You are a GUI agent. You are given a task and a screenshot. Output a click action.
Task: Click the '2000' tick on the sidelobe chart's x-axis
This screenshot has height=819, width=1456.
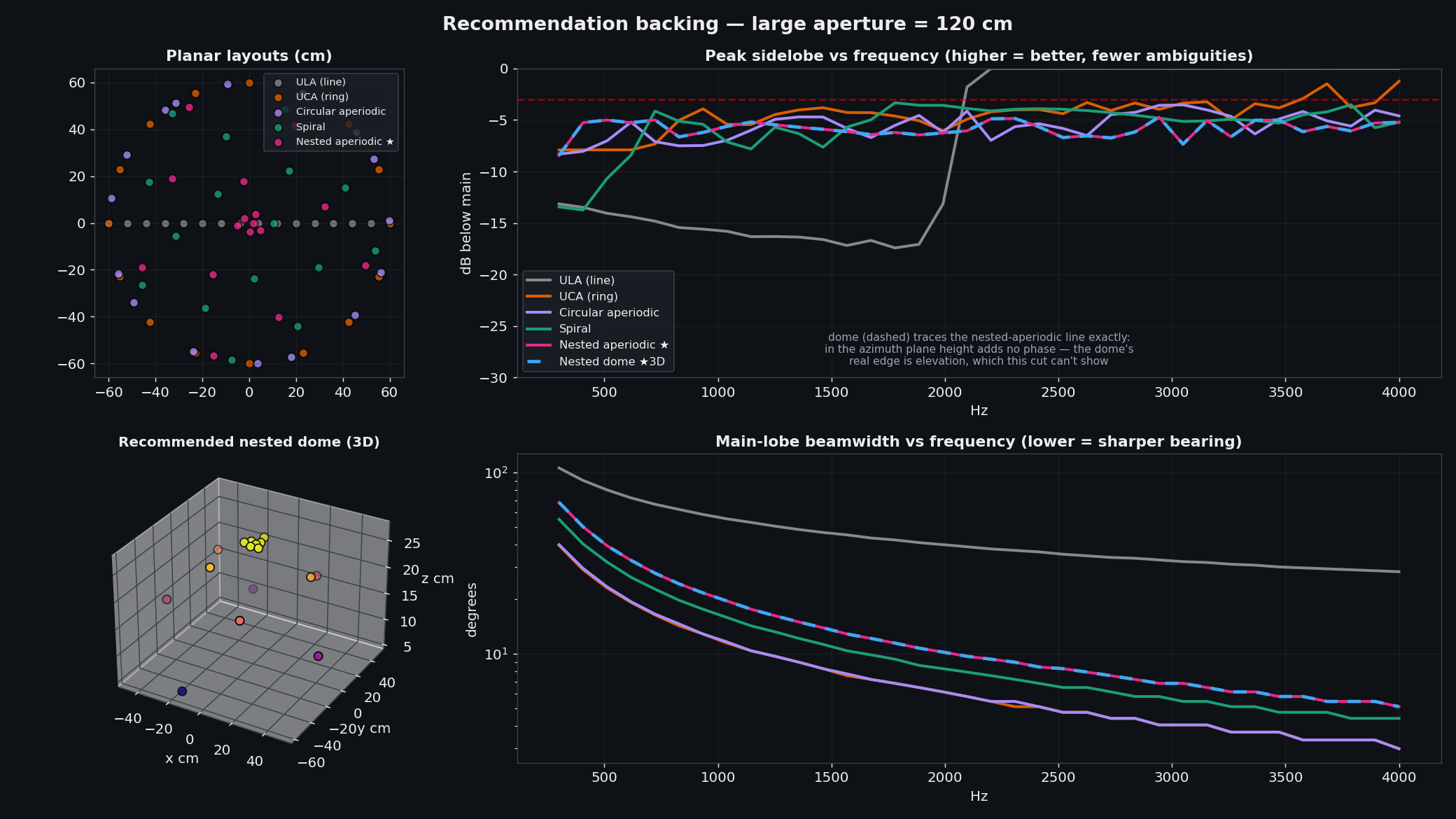[945, 393]
